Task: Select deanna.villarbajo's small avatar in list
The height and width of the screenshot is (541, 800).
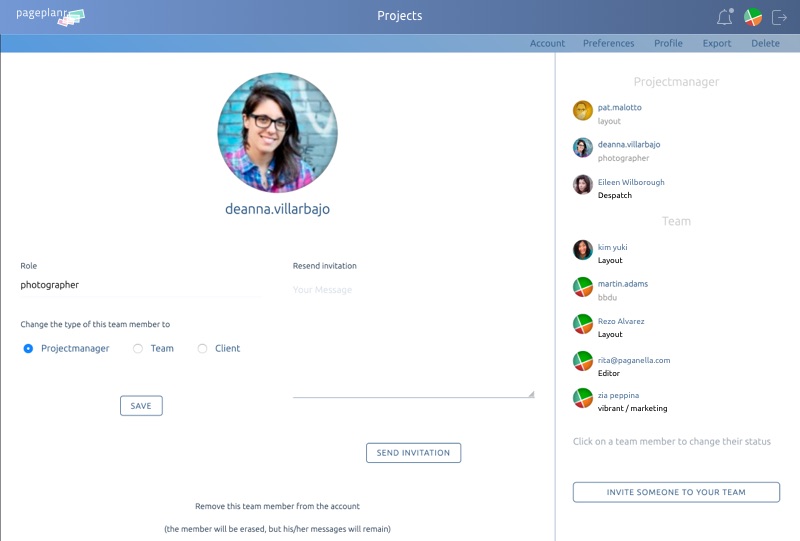Action: 583,147
